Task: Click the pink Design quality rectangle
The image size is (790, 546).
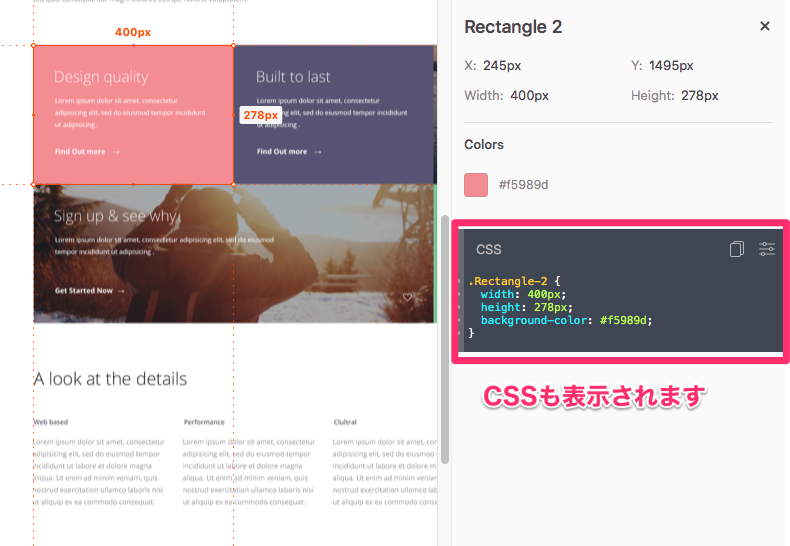Action: (134, 115)
